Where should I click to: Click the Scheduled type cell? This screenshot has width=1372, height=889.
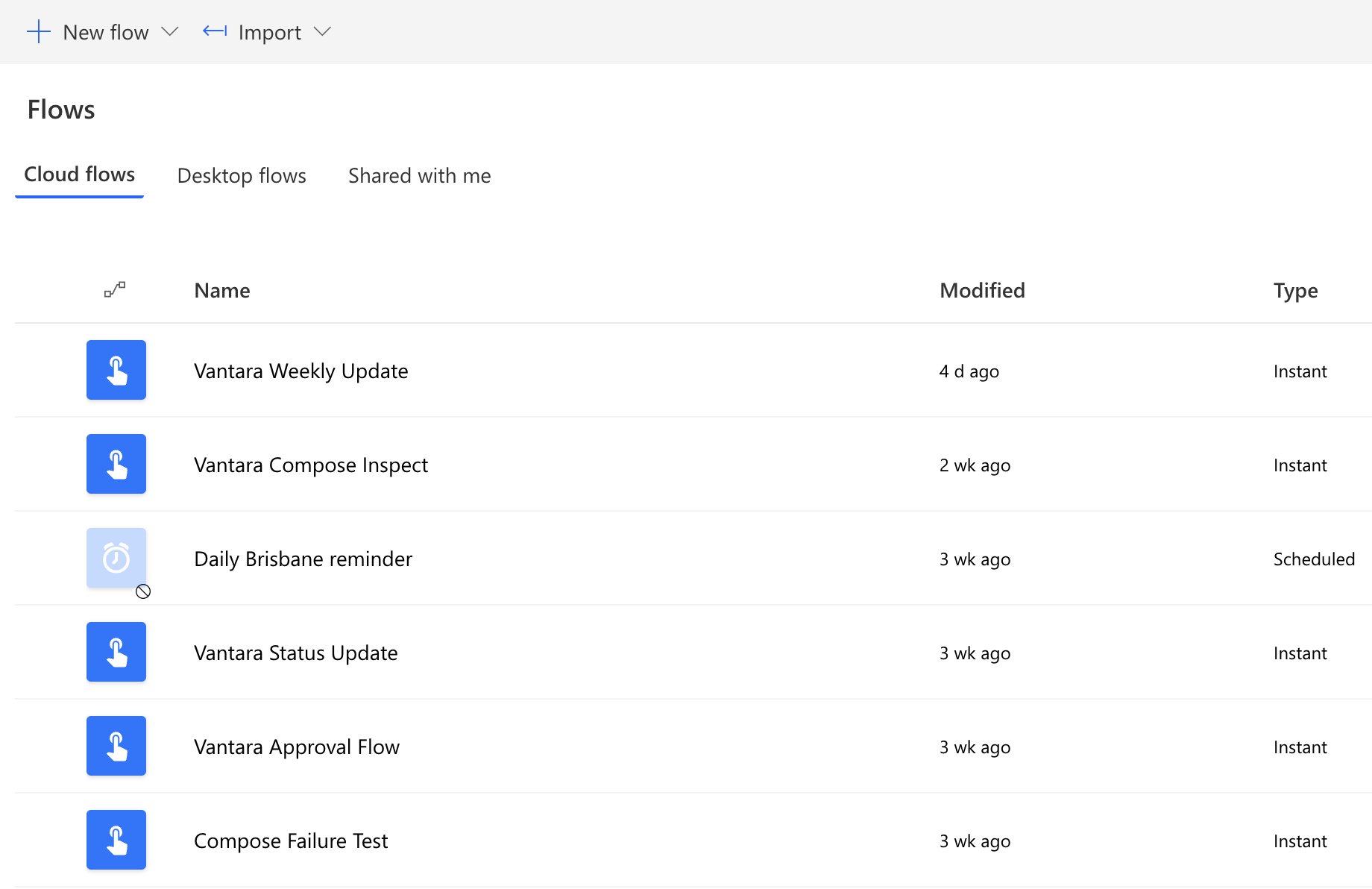point(1314,559)
